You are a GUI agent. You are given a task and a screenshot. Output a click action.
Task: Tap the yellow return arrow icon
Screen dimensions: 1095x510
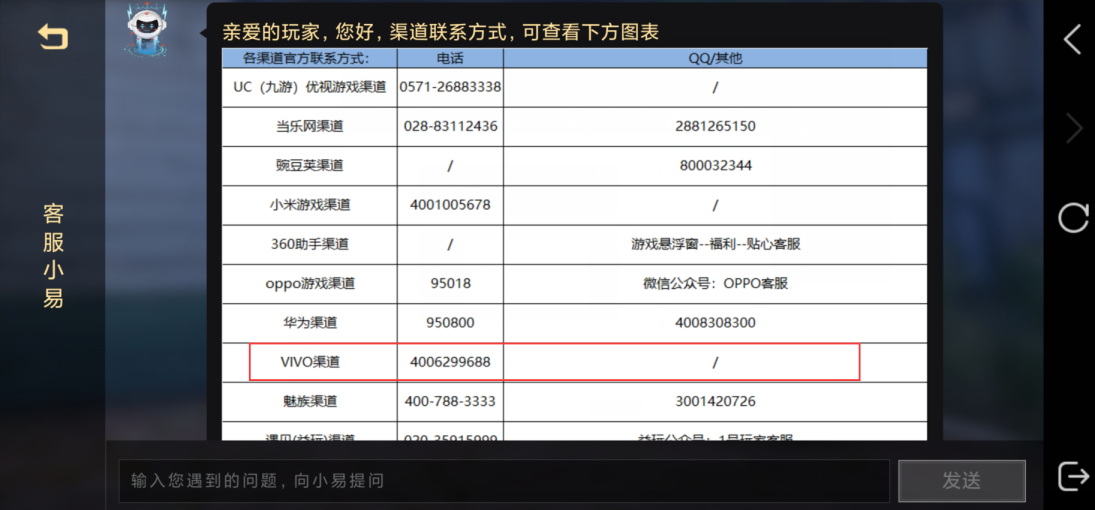pyautogui.click(x=53, y=37)
